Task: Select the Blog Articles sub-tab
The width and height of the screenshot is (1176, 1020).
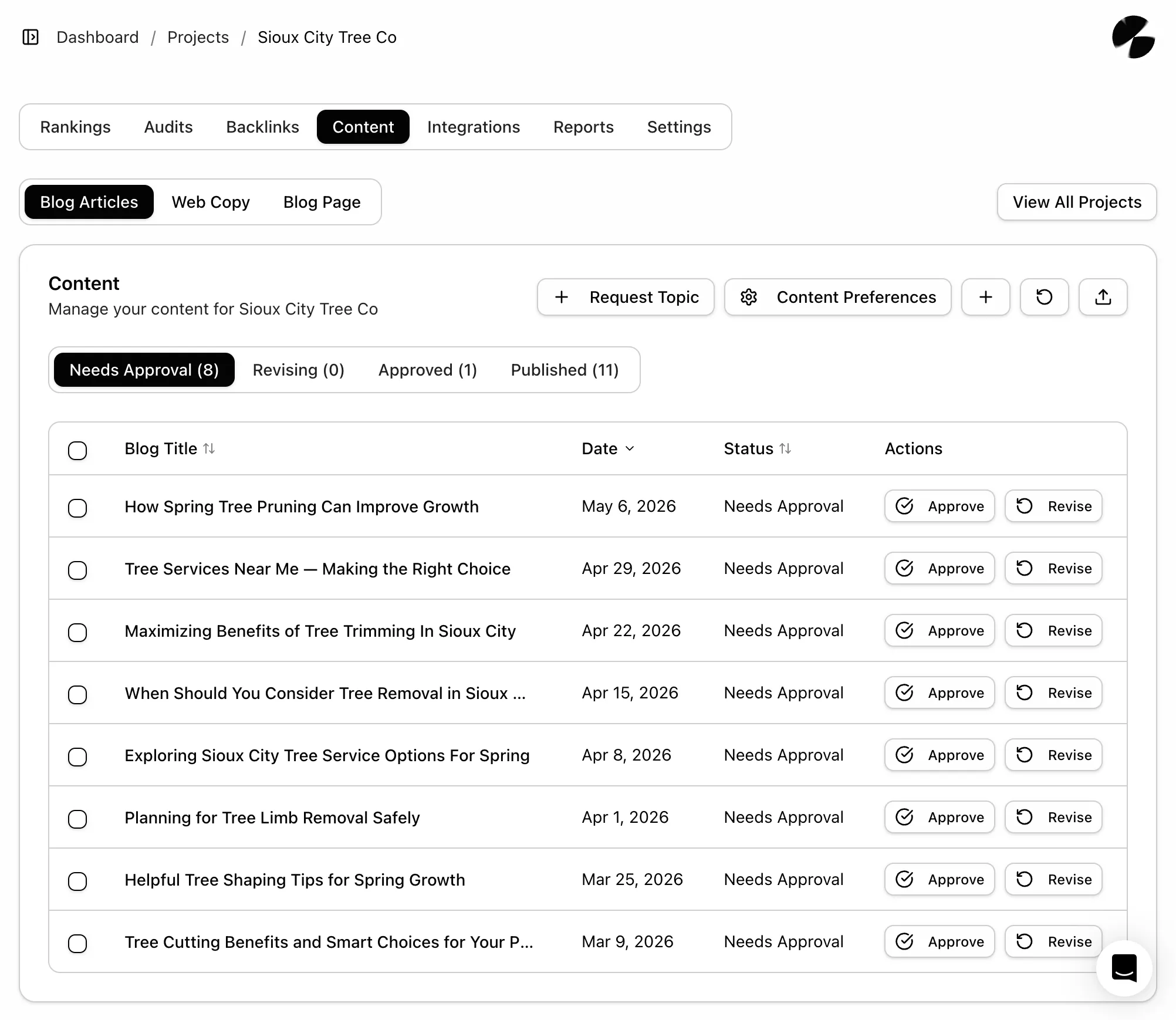Action: [89, 202]
